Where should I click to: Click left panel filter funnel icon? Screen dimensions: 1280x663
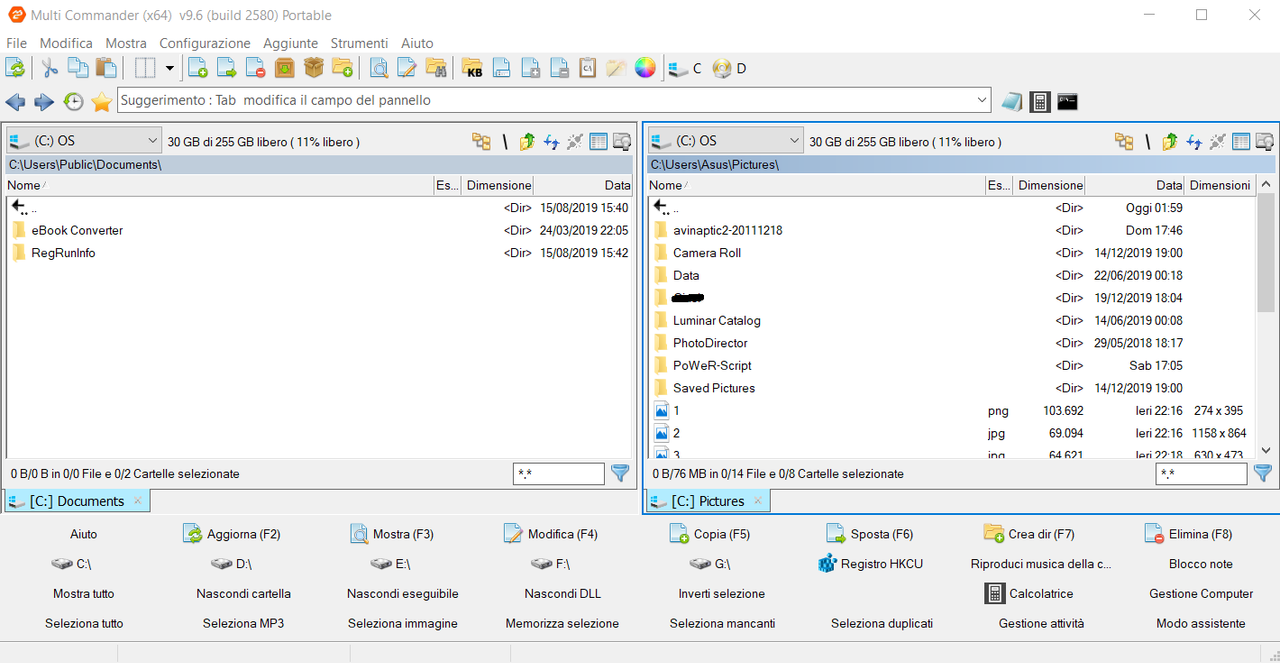619,473
